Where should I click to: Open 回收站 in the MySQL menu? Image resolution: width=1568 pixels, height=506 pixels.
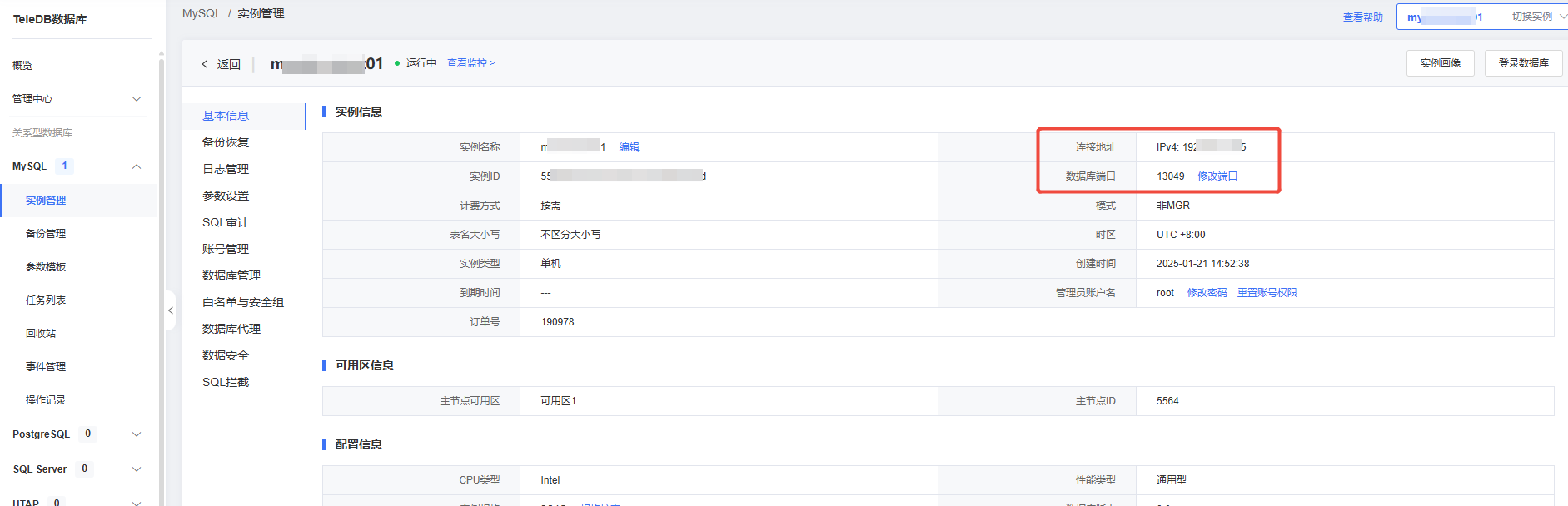[x=41, y=334]
